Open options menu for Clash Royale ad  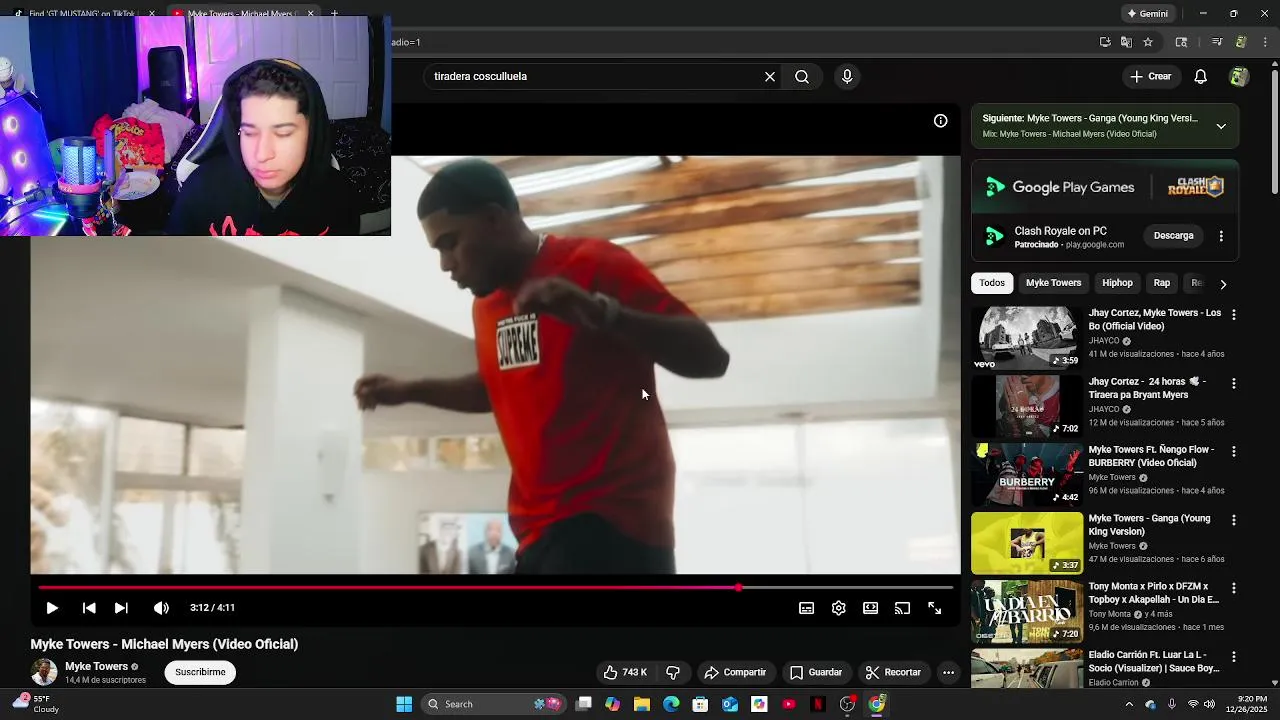click(x=1221, y=236)
